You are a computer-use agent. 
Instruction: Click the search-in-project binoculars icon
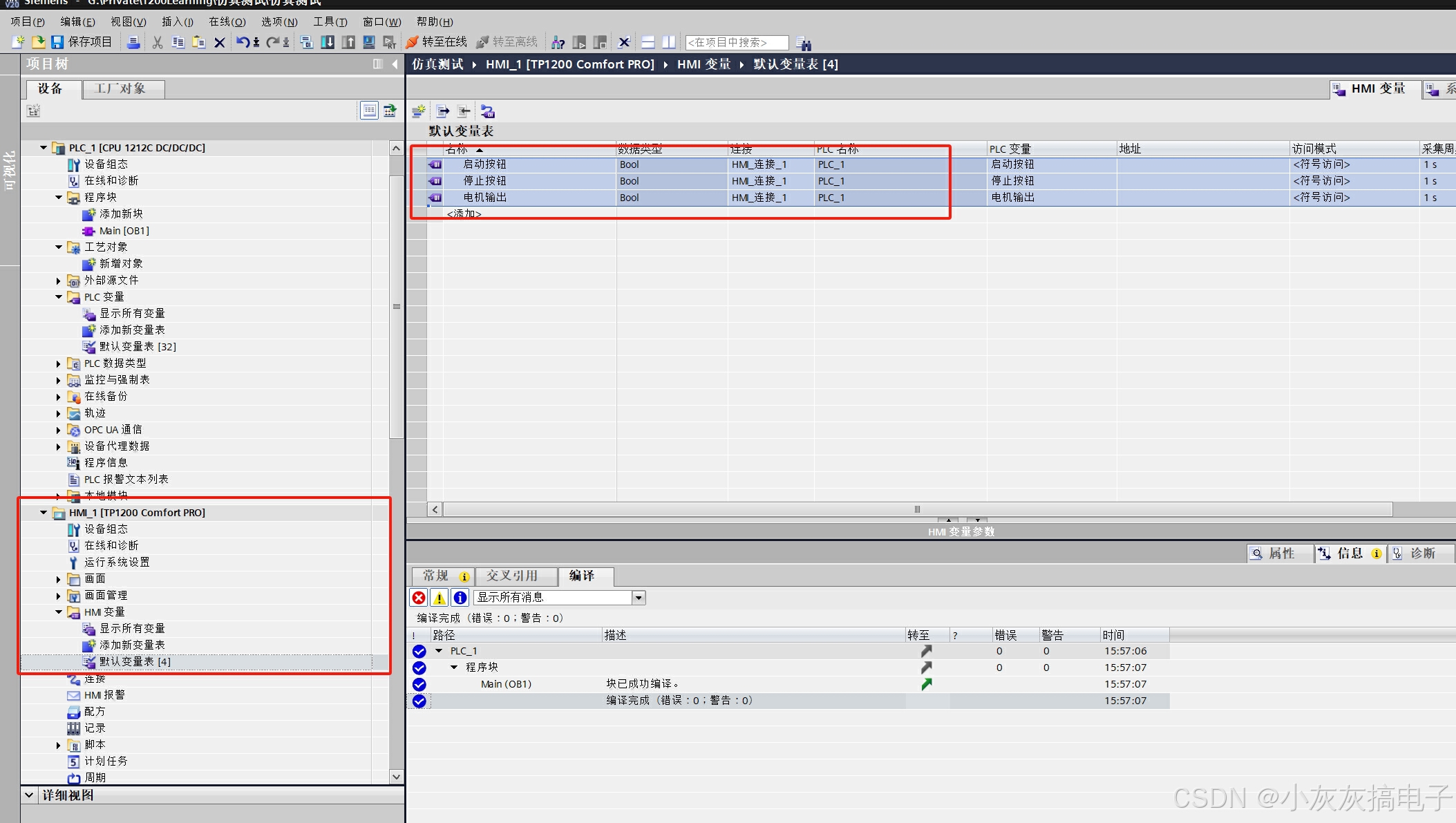click(x=803, y=43)
